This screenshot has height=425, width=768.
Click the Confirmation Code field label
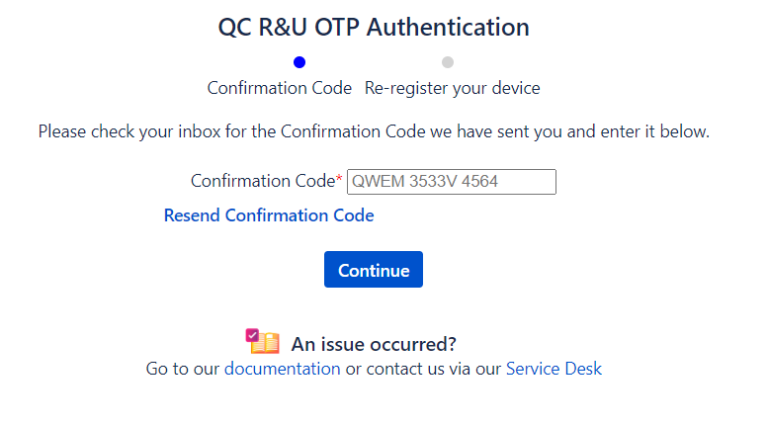261,181
